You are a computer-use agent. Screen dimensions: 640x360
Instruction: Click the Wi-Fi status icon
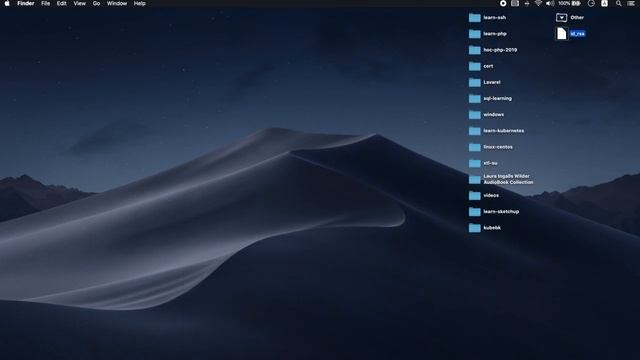click(x=538, y=3)
